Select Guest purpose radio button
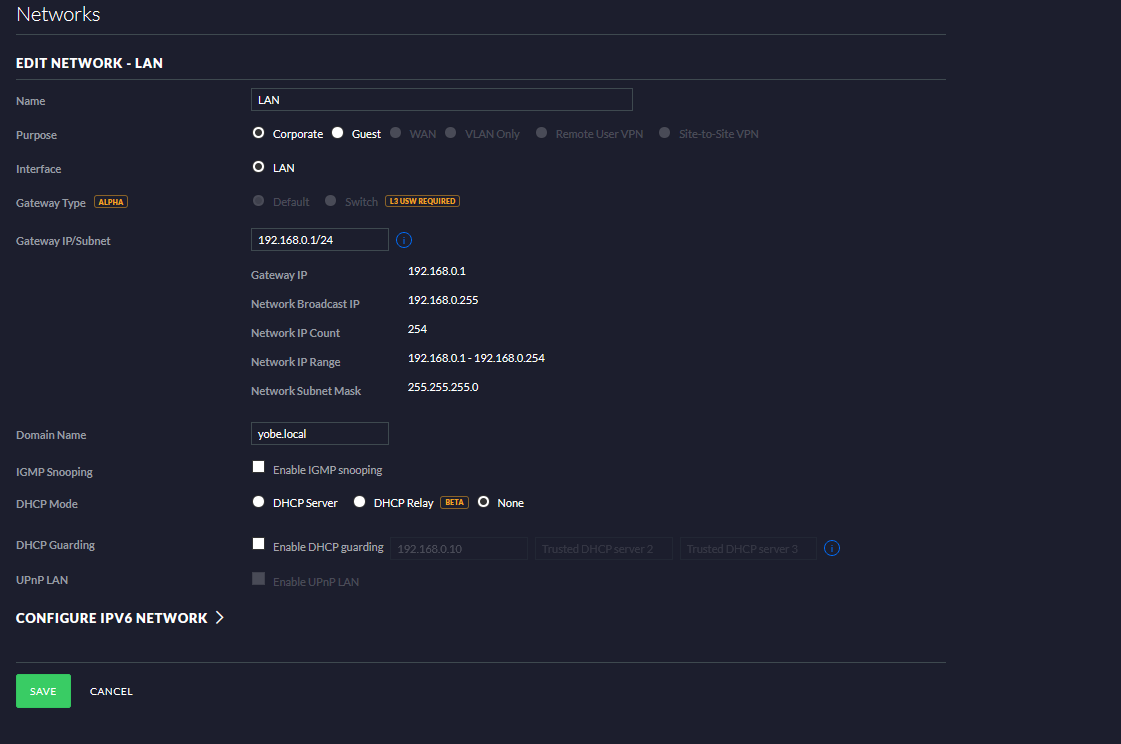Viewport: 1121px width, 744px height. pos(338,133)
